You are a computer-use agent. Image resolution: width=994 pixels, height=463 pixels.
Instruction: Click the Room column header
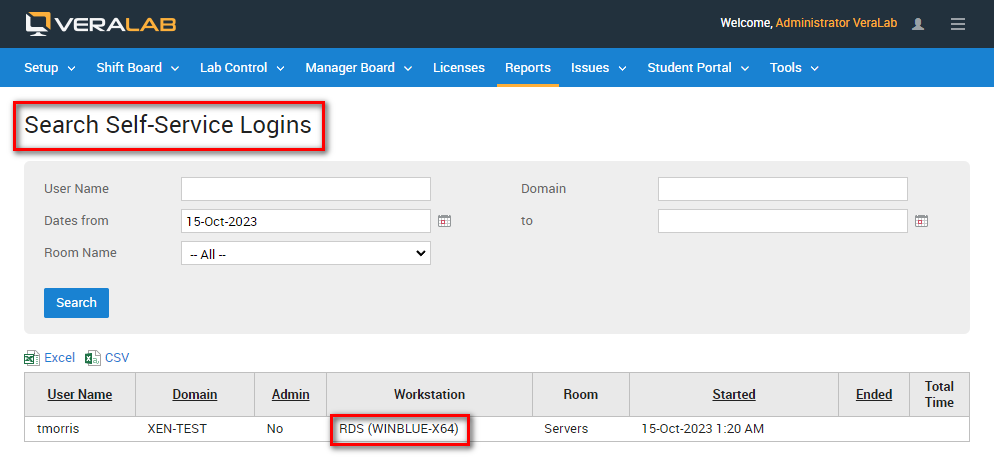pyautogui.click(x=581, y=395)
